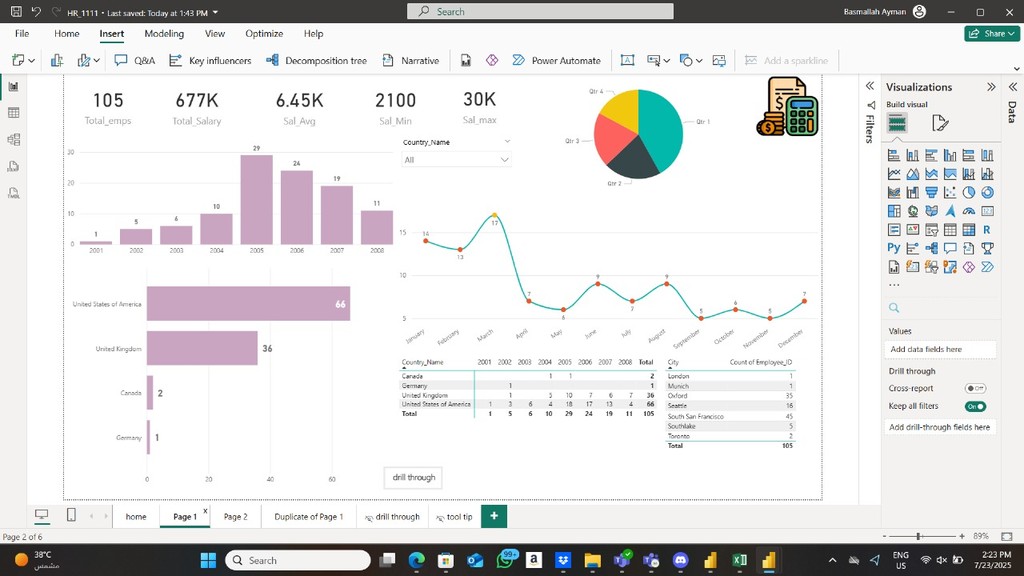Click the drill through button on canvas

tap(414, 478)
